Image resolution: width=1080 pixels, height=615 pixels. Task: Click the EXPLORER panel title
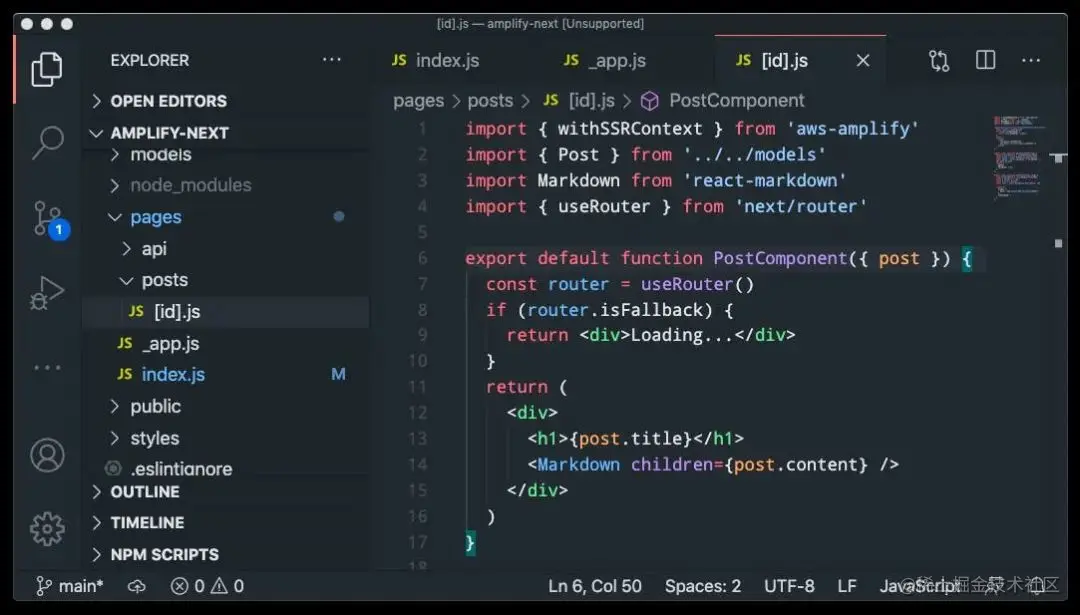149,61
